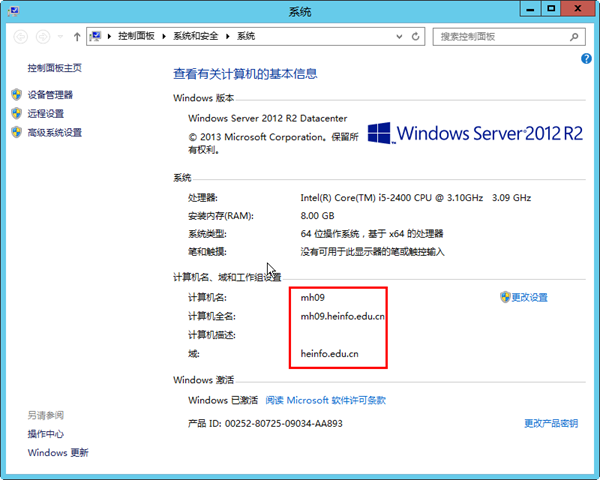
Task: Expand the breadcrumb arrow before 控制面板
Action: pos(109,36)
